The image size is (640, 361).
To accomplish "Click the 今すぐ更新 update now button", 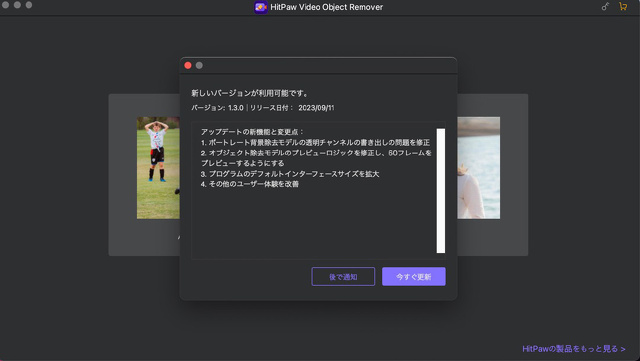I will click(x=413, y=276).
